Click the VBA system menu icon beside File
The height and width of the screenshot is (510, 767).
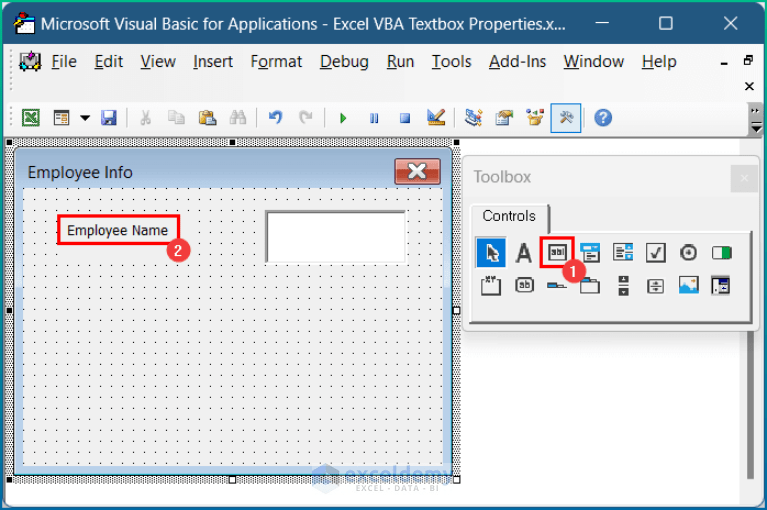coord(30,62)
